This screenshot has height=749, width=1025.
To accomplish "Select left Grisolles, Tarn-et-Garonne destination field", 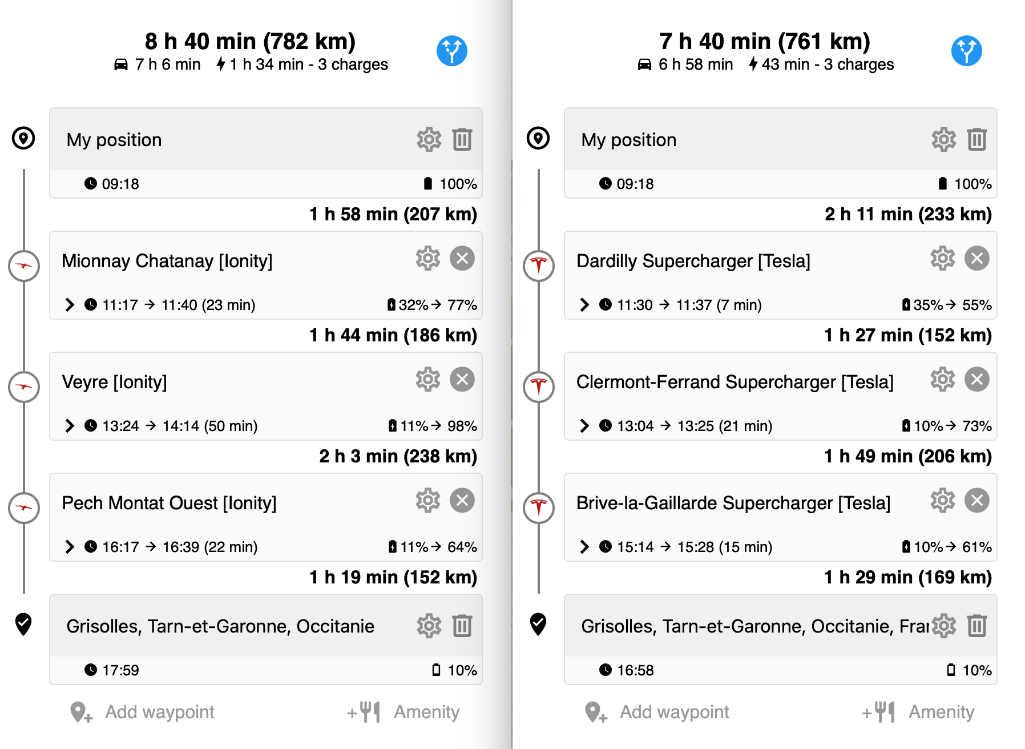I will (222, 626).
